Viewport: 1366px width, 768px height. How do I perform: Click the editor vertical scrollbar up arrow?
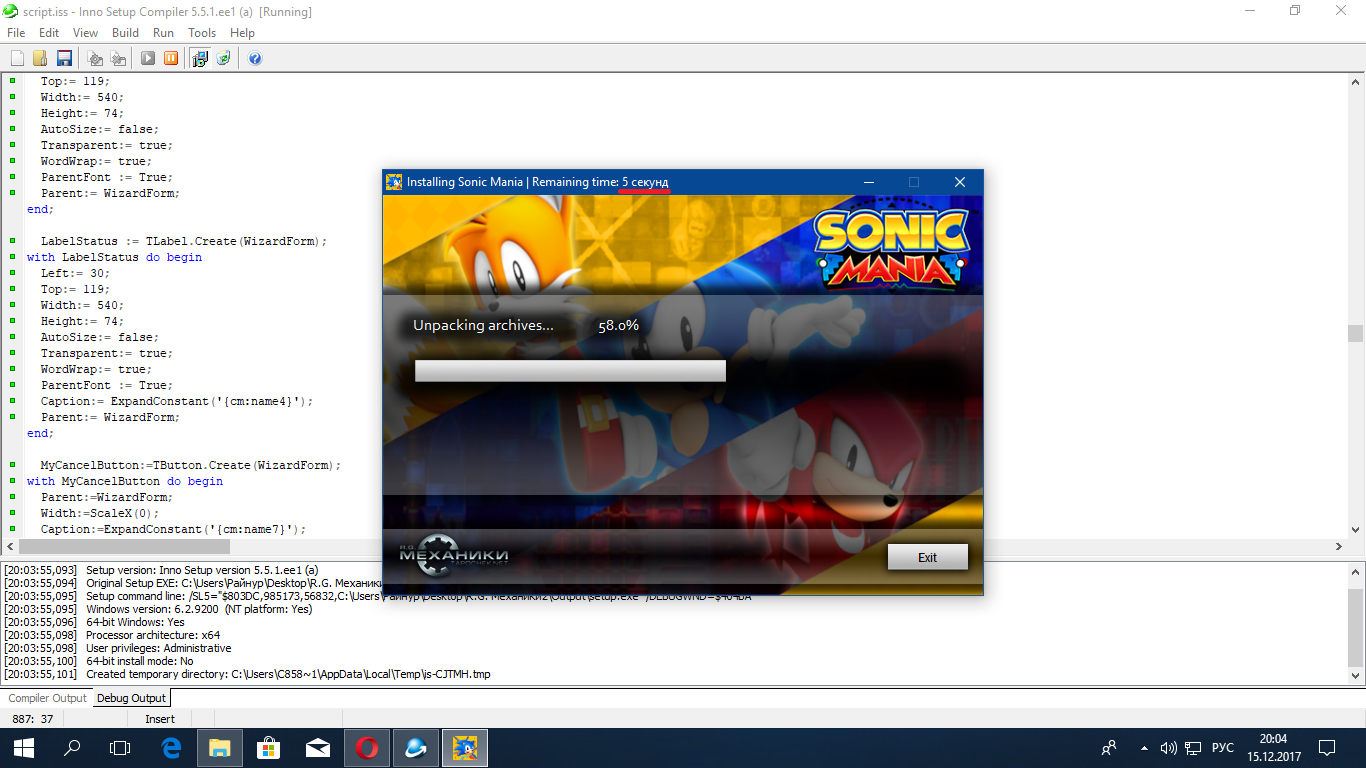point(1355,82)
